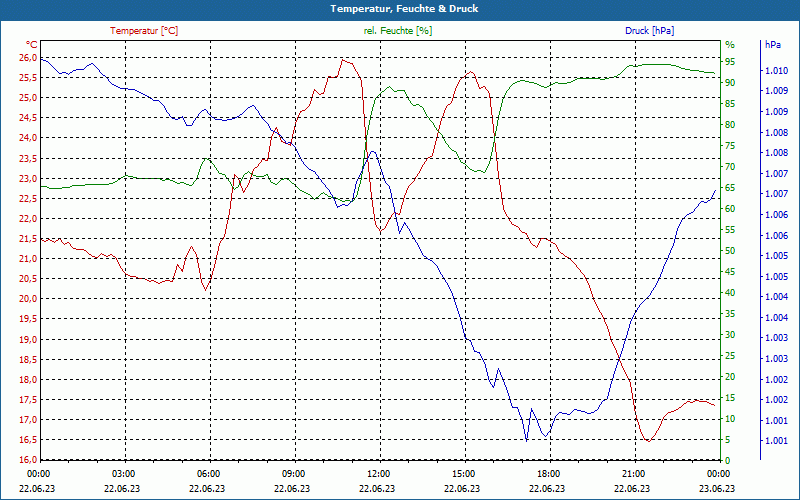Click the '17,0' temperature axis value
Viewport: 800px width, 500px height.
click(x=28, y=420)
